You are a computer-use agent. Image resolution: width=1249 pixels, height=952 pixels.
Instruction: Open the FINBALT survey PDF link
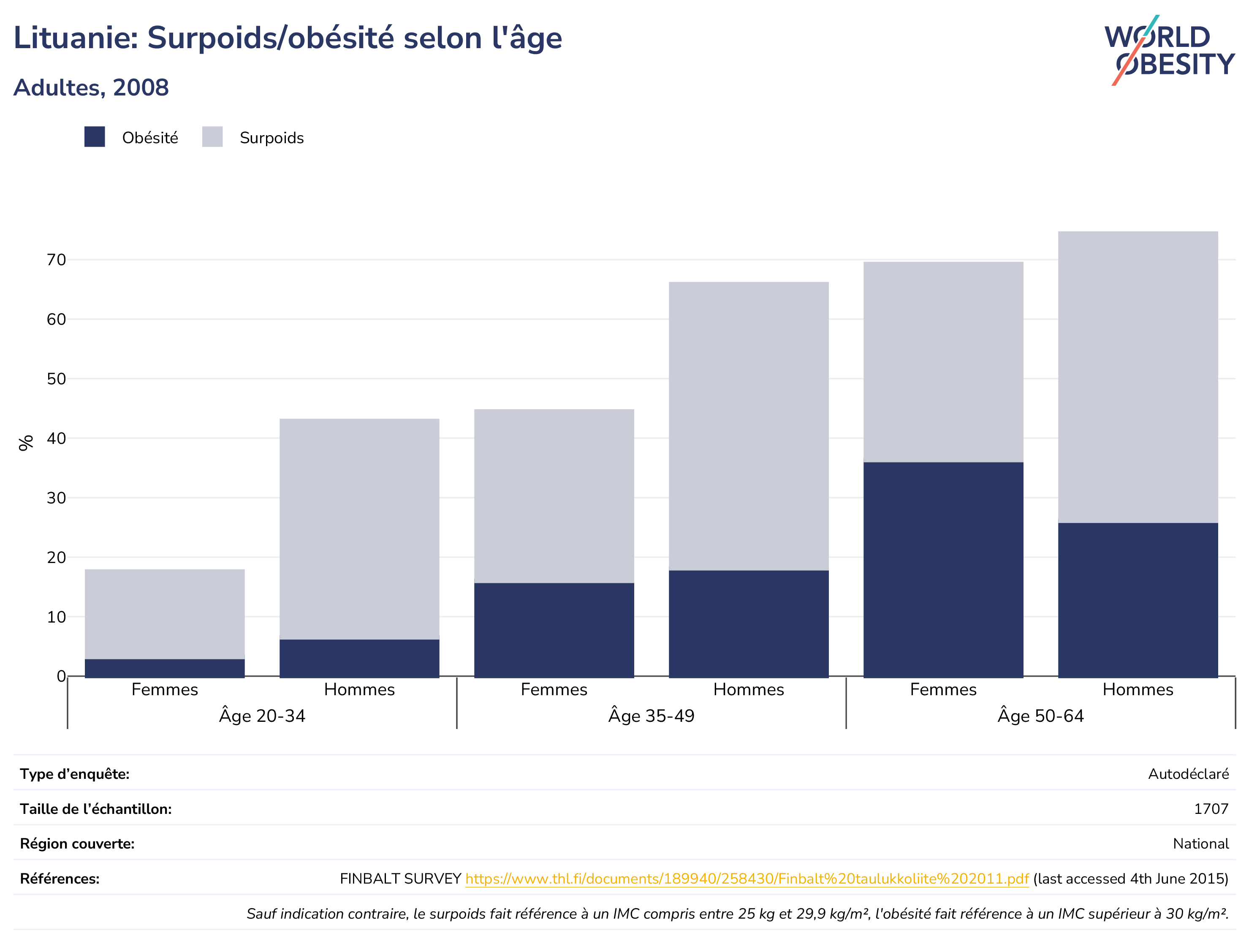[x=747, y=879]
